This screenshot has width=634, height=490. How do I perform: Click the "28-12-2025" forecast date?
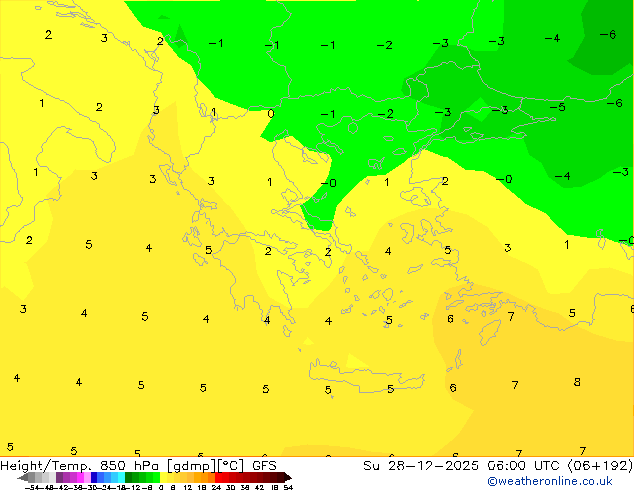click(x=433, y=466)
